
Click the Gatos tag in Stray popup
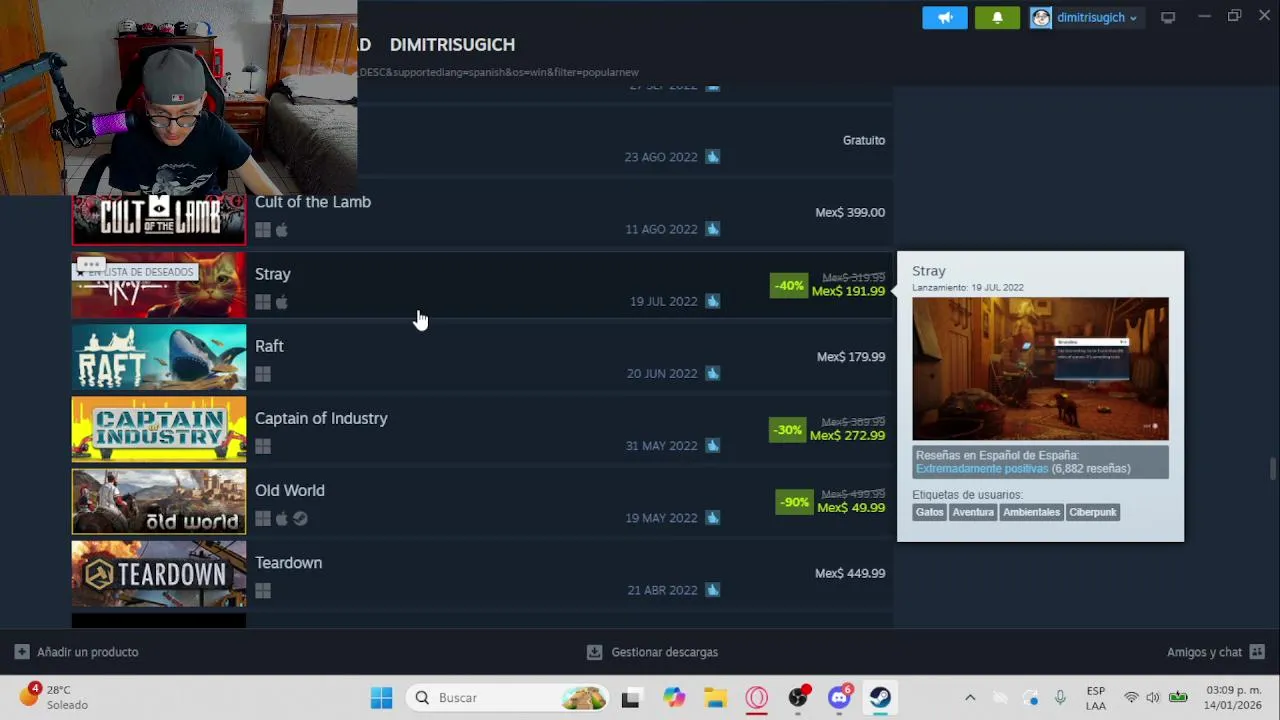coord(929,512)
